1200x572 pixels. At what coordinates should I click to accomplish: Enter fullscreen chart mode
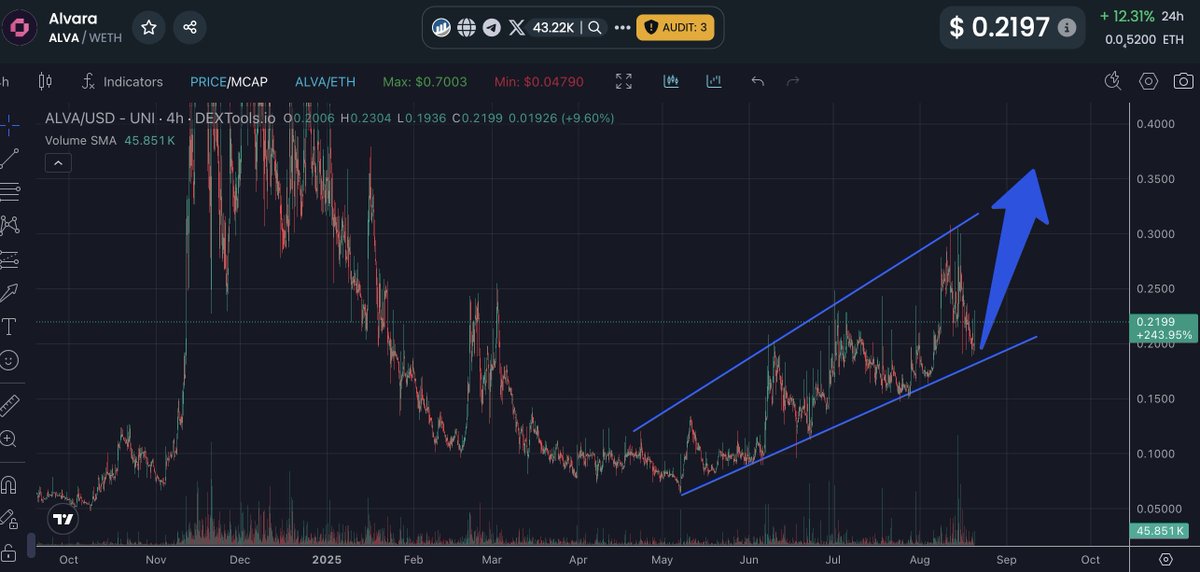coord(624,82)
